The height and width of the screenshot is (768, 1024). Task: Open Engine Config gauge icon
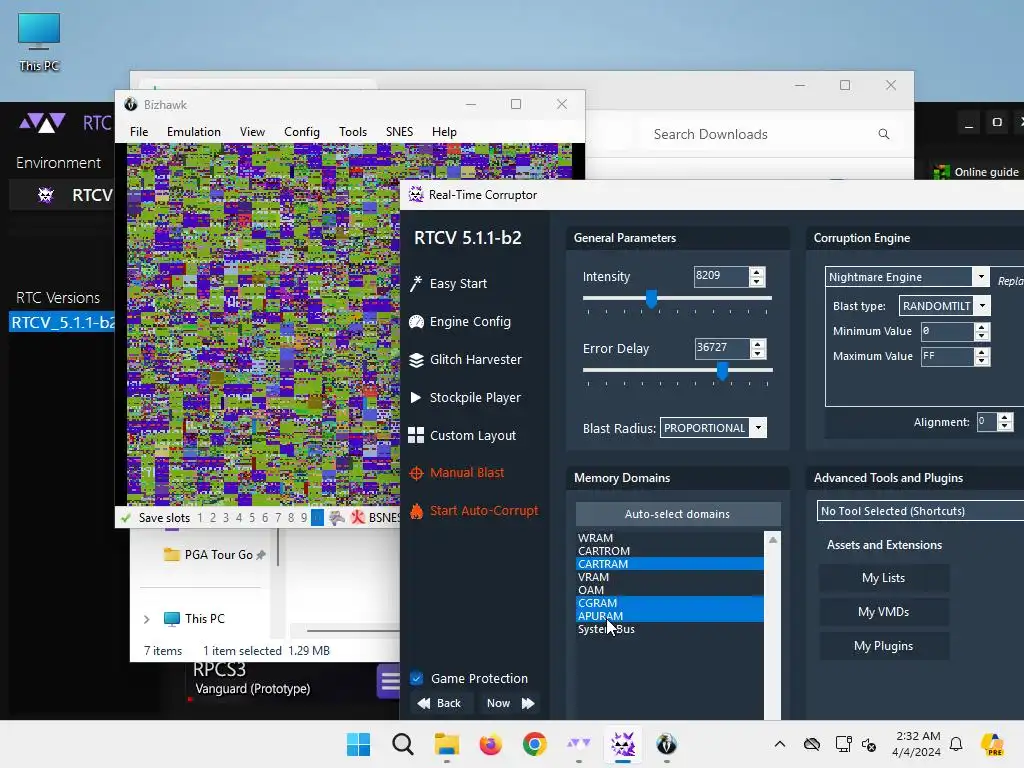coord(416,321)
